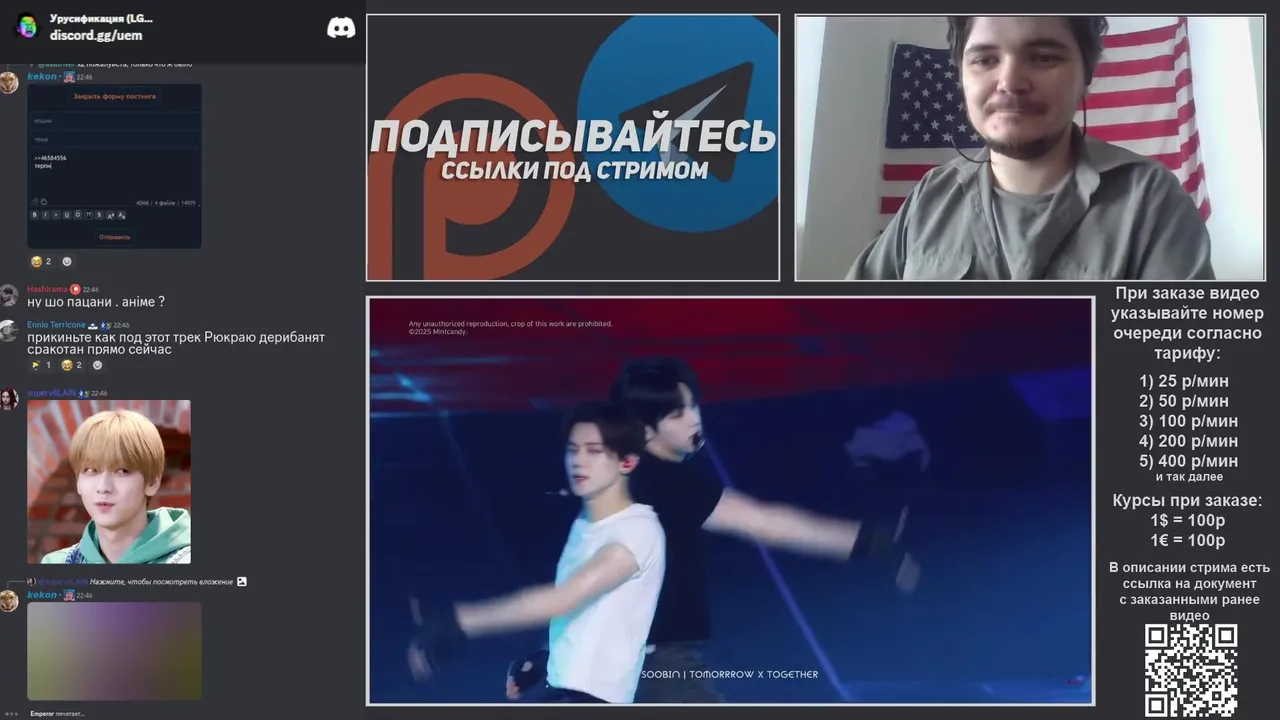1280x720 pixels.
Task: Click kekon's avatar beside the blurred image
Action: pos(9,600)
